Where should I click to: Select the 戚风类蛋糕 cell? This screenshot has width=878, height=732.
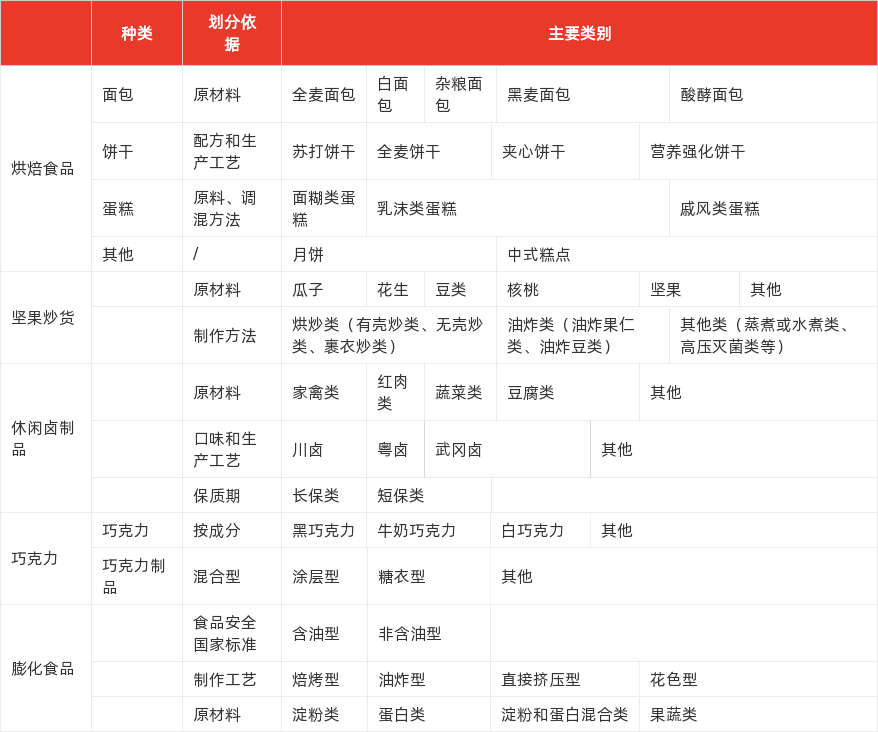coord(773,208)
